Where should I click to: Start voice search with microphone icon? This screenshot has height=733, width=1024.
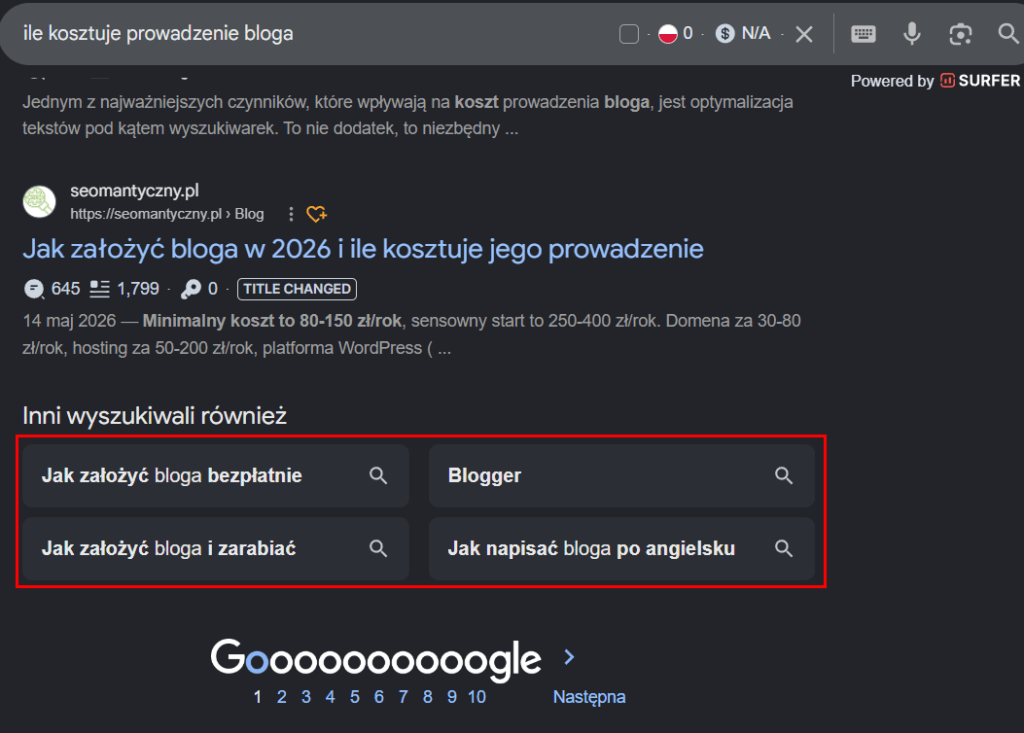coord(912,33)
